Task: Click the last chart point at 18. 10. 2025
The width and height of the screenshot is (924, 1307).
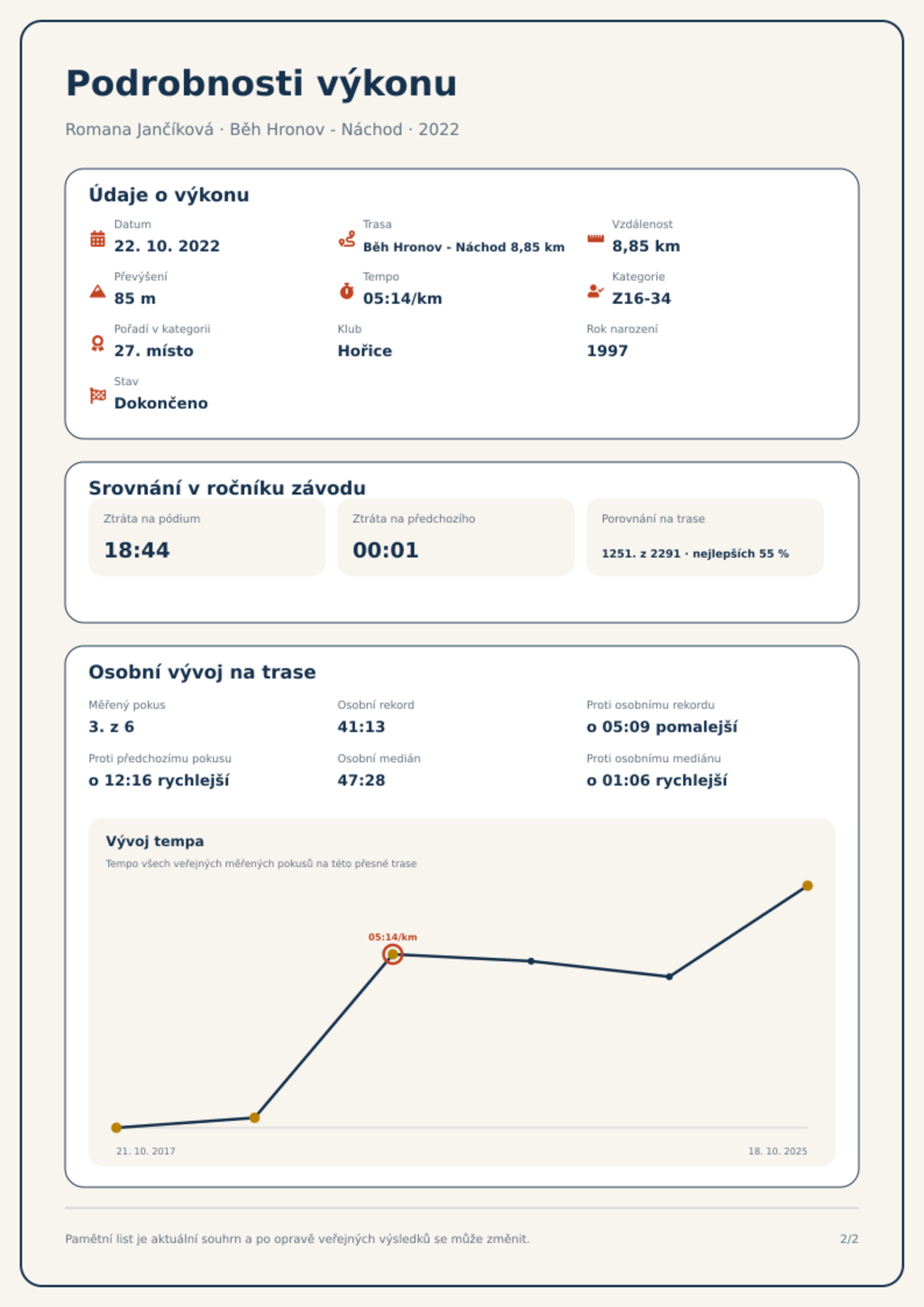Action: tap(807, 886)
